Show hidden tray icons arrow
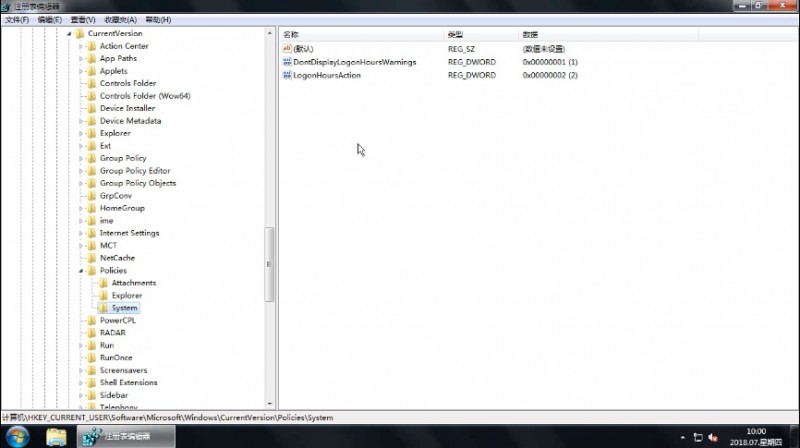 (x=683, y=437)
